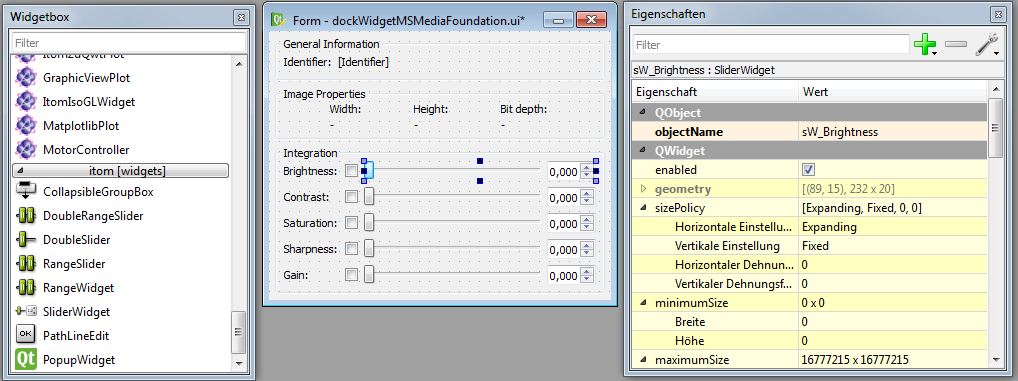Click the Contrast spinbox value 0,000
Image resolution: width=1018 pixels, height=381 pixels.
click(x=563, y=198)
